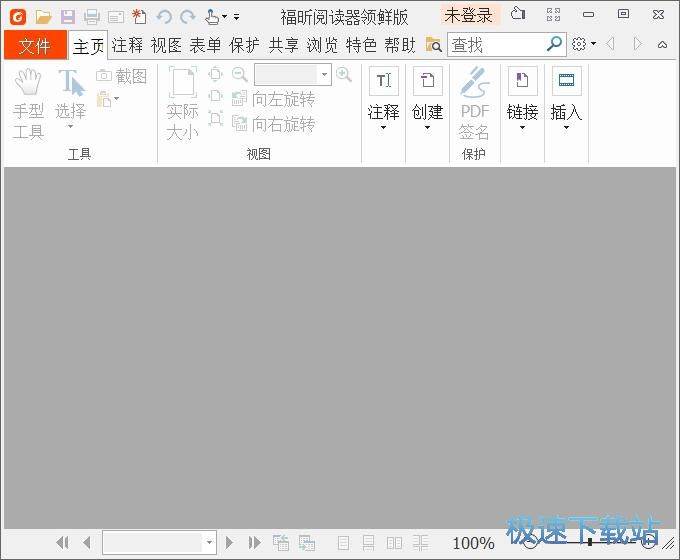
Task: Open the clipboard paste dropdown
Action: click(x=108, y=99)
